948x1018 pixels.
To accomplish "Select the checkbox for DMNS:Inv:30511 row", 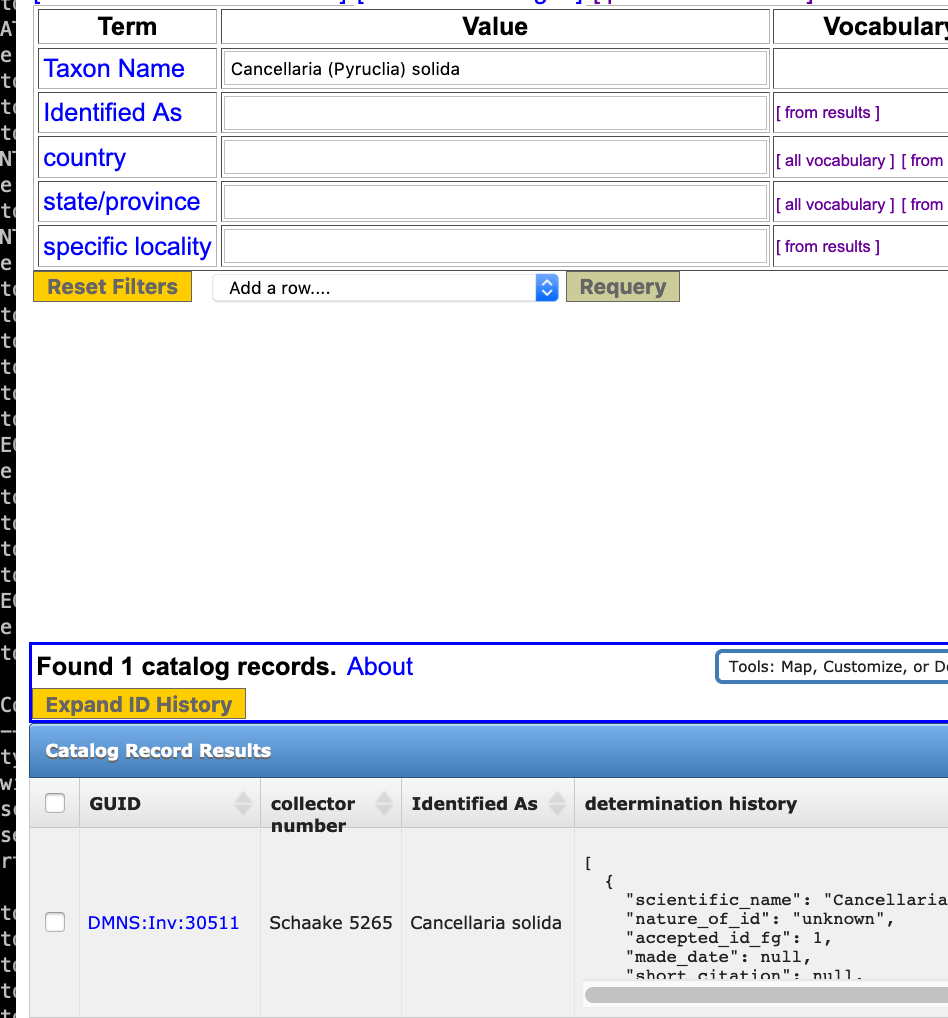I will pos(55,922).
